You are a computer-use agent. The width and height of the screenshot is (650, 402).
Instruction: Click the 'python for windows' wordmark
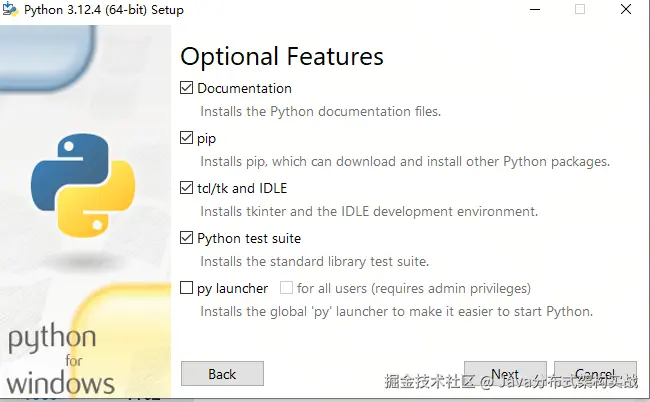(x=58, y=359)
